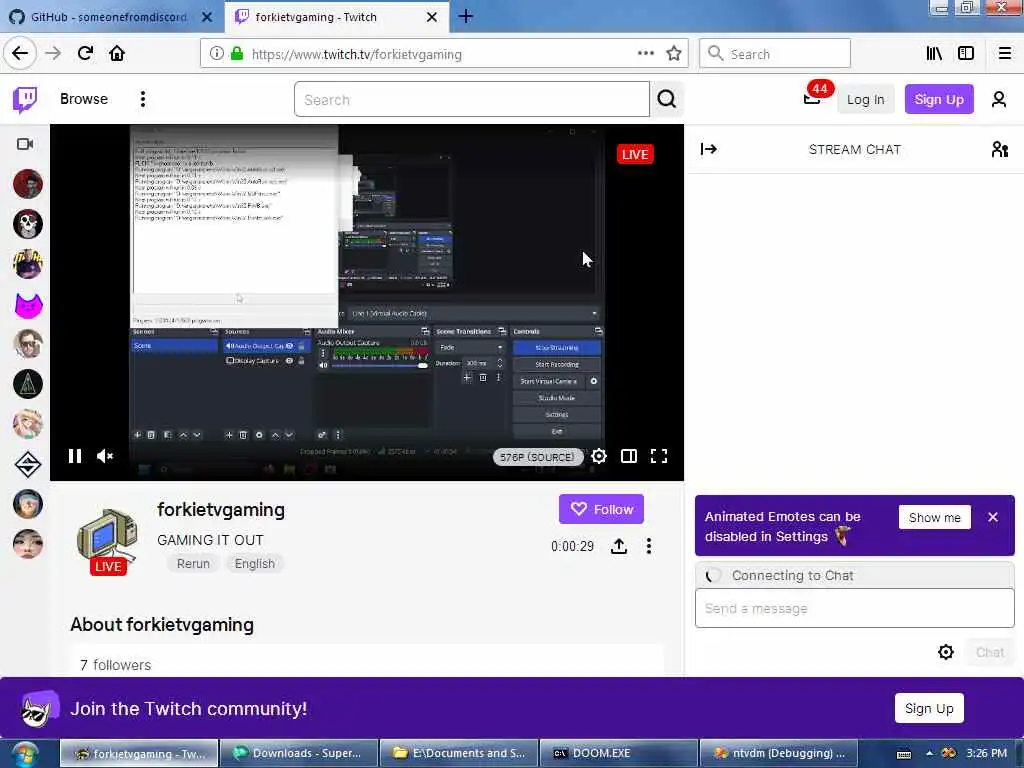Click Sign Up in the purple banner
This screenshot has width=1024, height=768.
(x=929, y=708)
